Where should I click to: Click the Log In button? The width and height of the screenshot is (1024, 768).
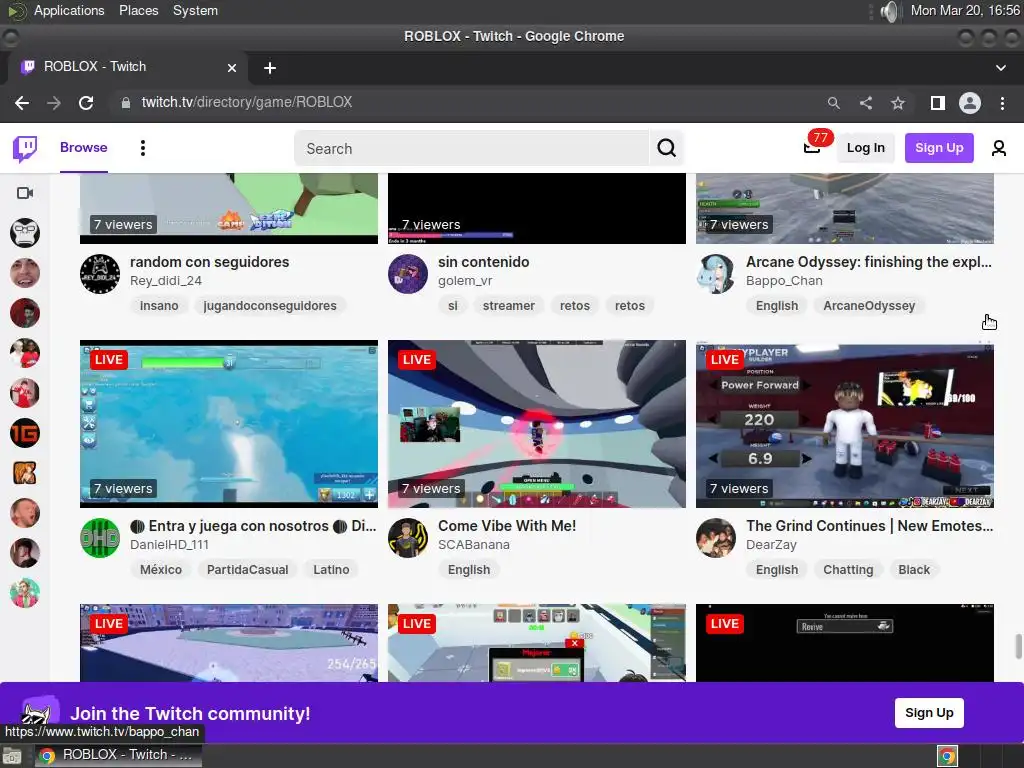[865, 148]
